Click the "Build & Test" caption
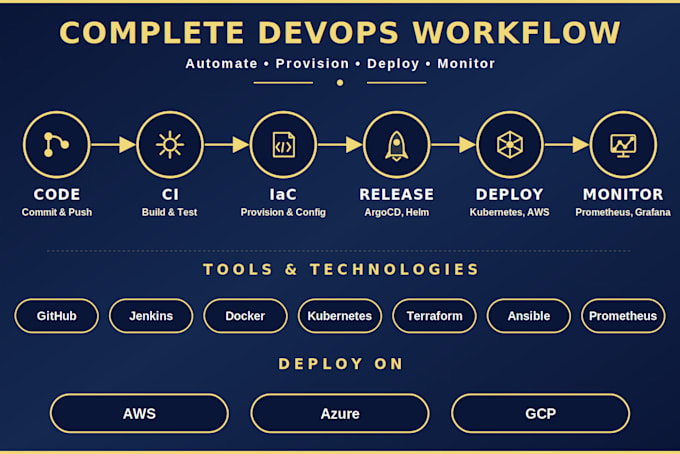680x454 pixels. (170, 212)
